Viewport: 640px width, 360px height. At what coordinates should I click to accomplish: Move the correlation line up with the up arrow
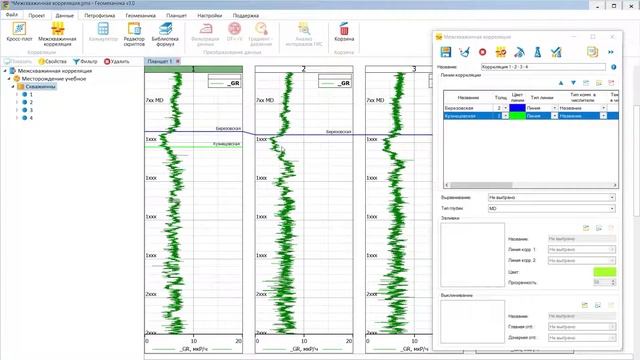(x=561, y=83)
